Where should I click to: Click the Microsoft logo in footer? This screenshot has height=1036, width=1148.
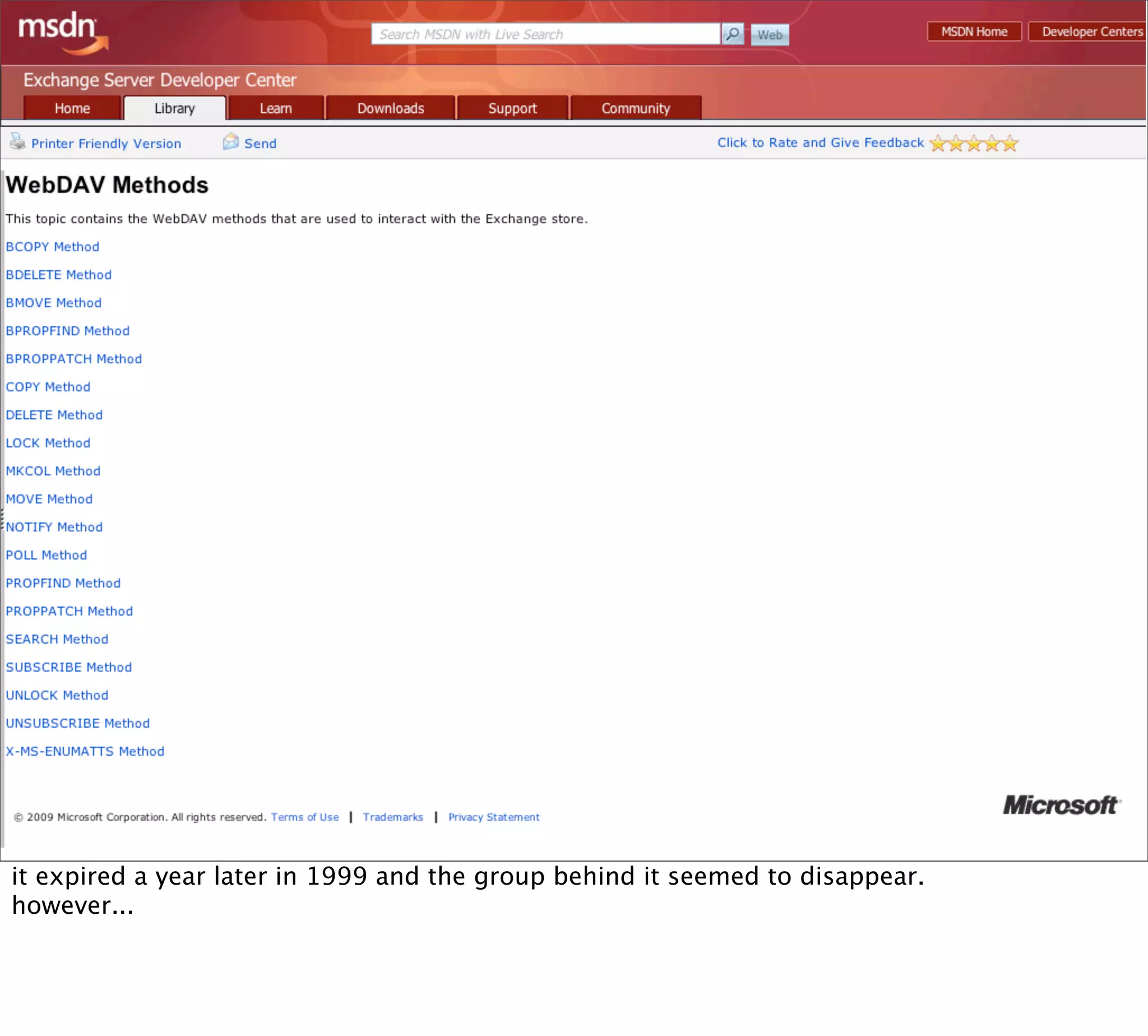point(1062,805)
